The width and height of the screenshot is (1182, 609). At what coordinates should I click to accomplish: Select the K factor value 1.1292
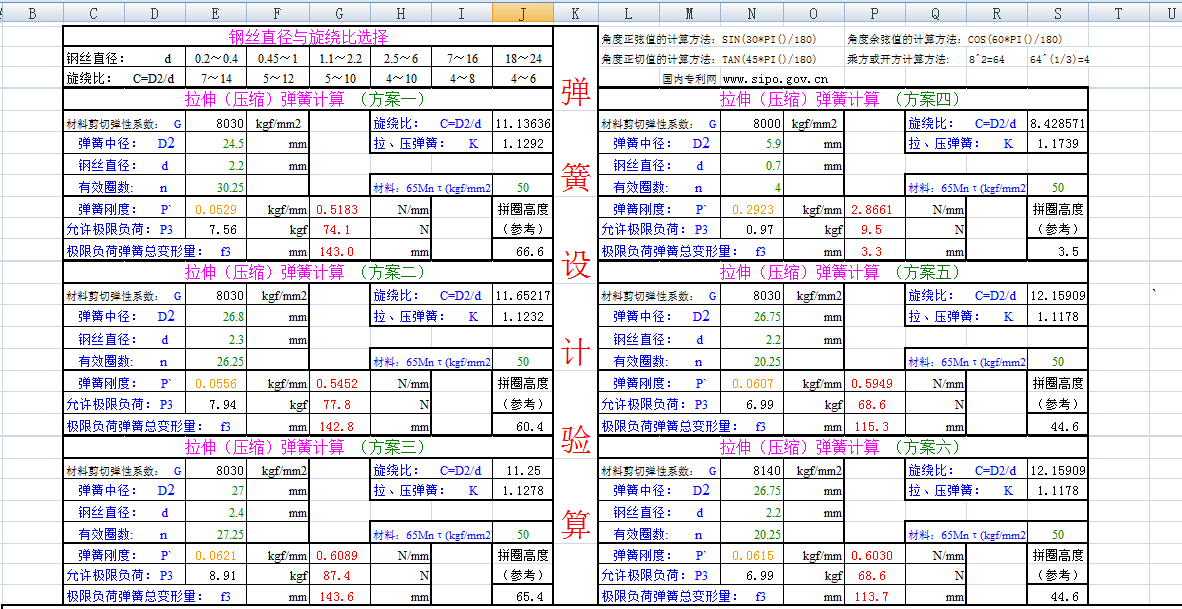(x=523, y=144)
